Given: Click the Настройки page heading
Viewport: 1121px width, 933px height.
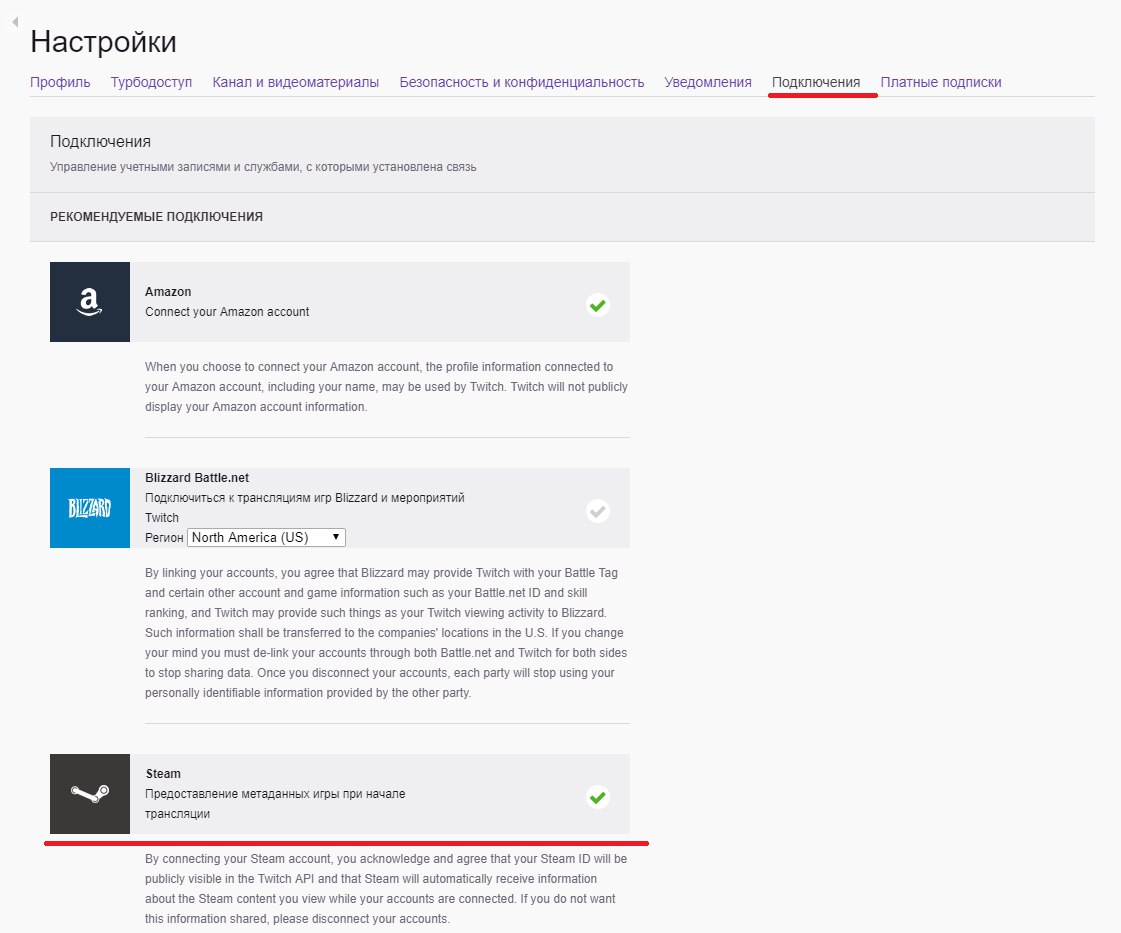Looking at the screenshot, I should pyautogui.click(x=103, y=42).
